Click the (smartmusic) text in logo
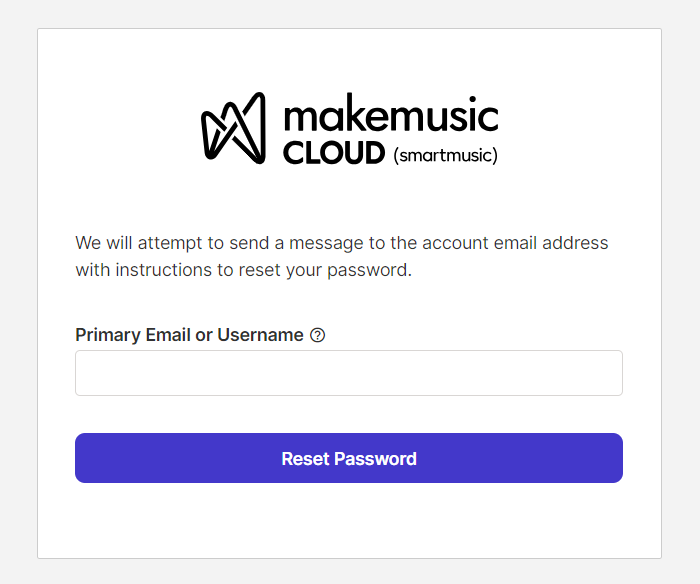Screen dimensions: 700x584 tap(445, 155)
